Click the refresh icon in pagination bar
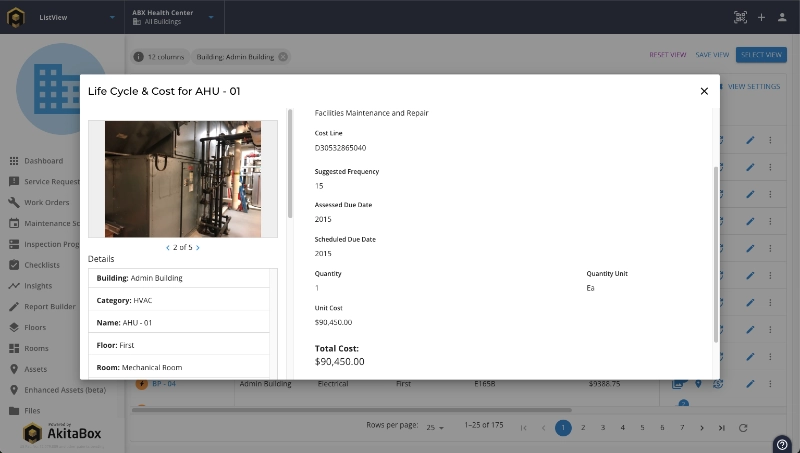 pos(743,428)
